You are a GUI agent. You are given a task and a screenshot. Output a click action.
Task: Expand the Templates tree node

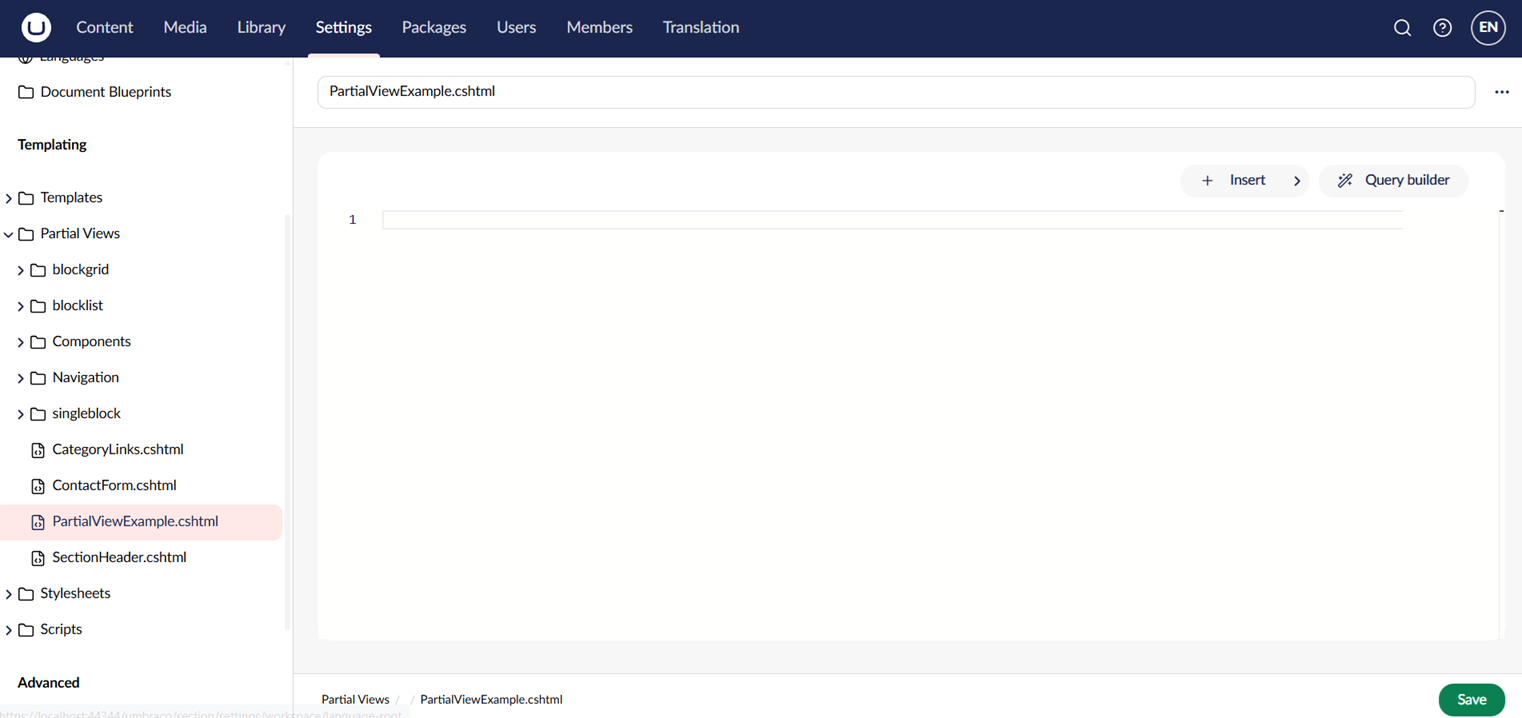pos(9,198)
